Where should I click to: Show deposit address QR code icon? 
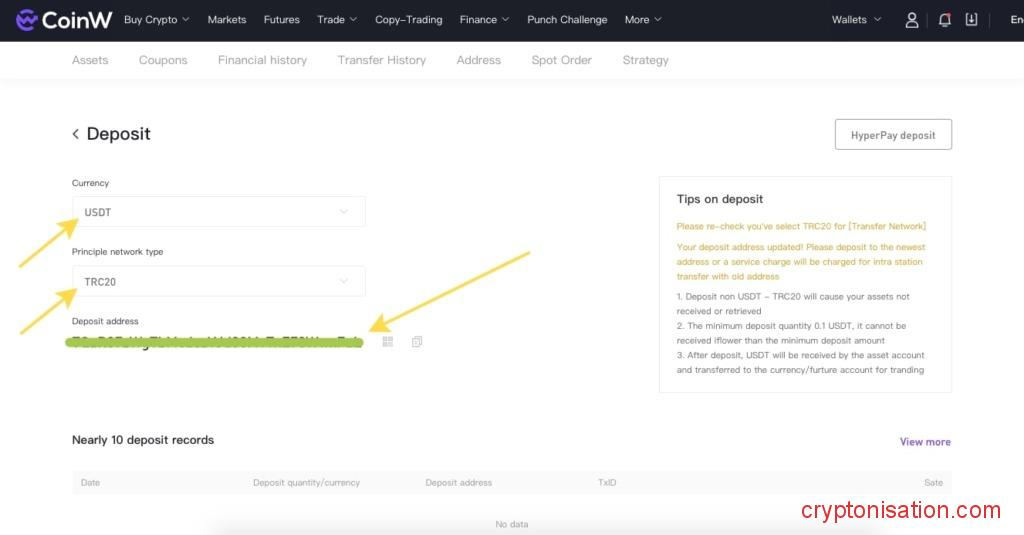pos(388,342)
